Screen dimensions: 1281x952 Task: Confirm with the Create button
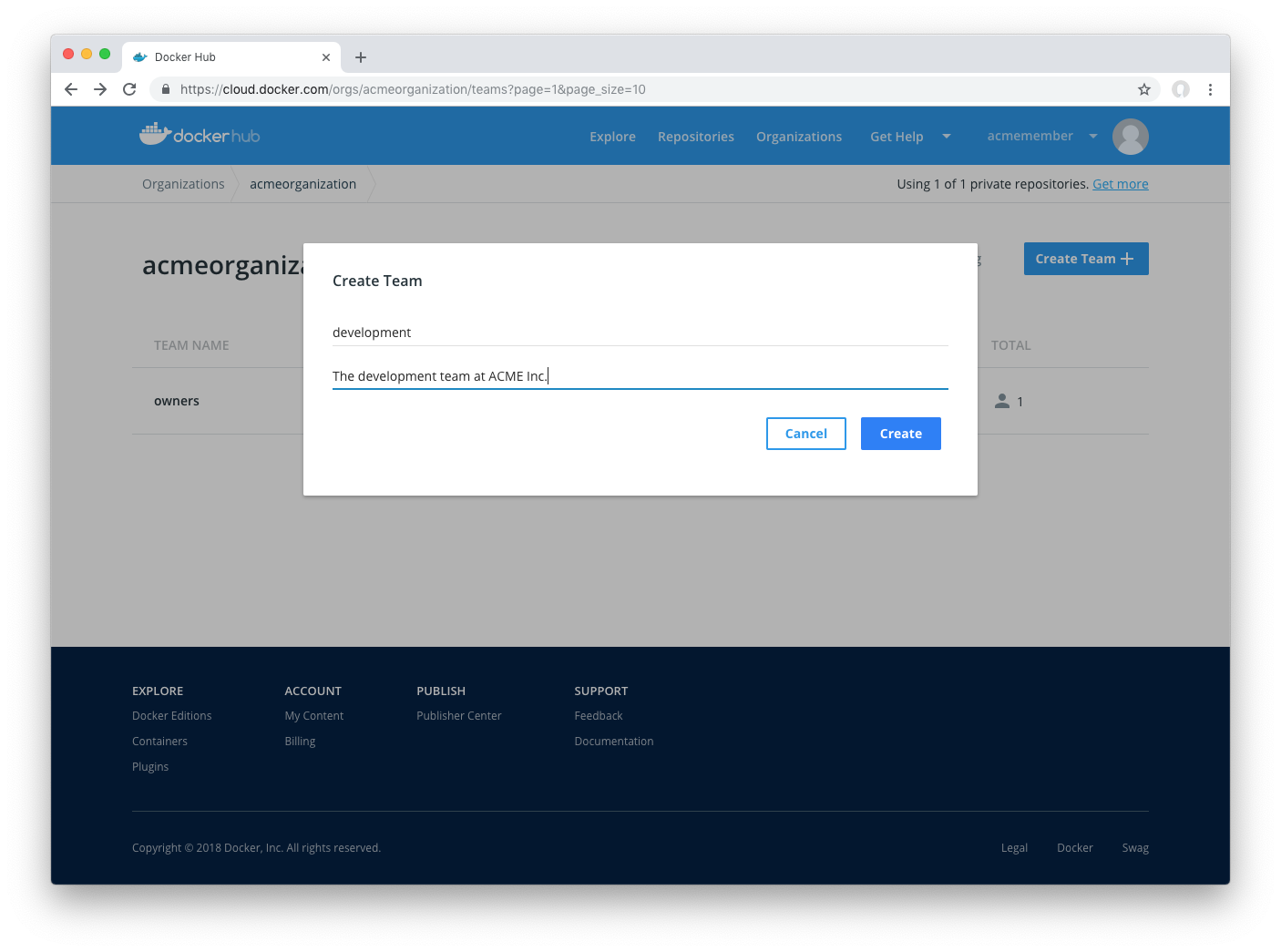900,433
